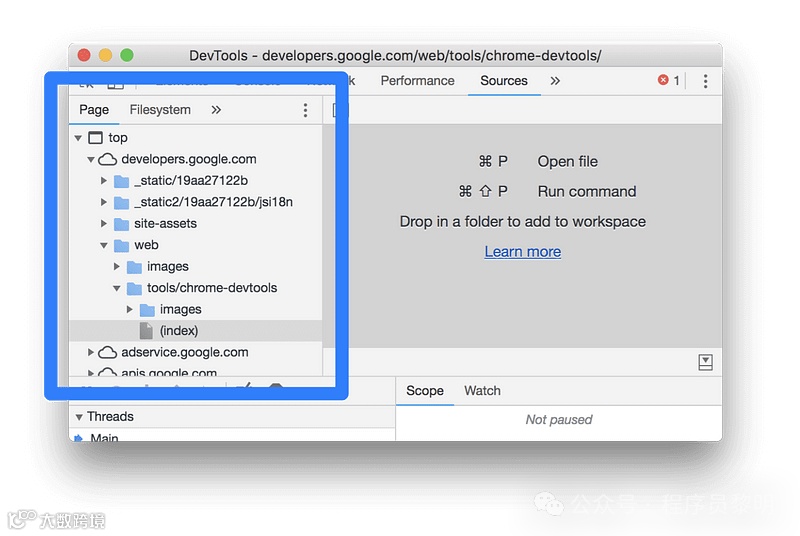Select the developers.google.com label
This screenshot has height=536, width=800.
pos(189,159)
